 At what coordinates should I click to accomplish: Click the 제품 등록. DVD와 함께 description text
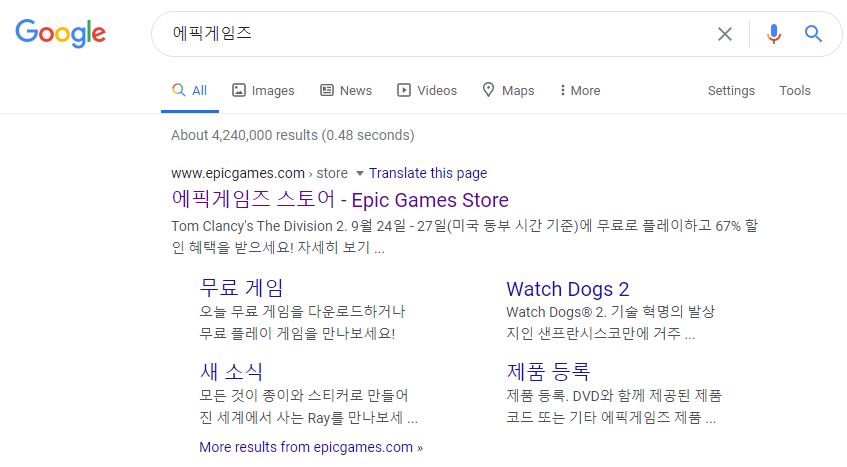click(614, 407)
